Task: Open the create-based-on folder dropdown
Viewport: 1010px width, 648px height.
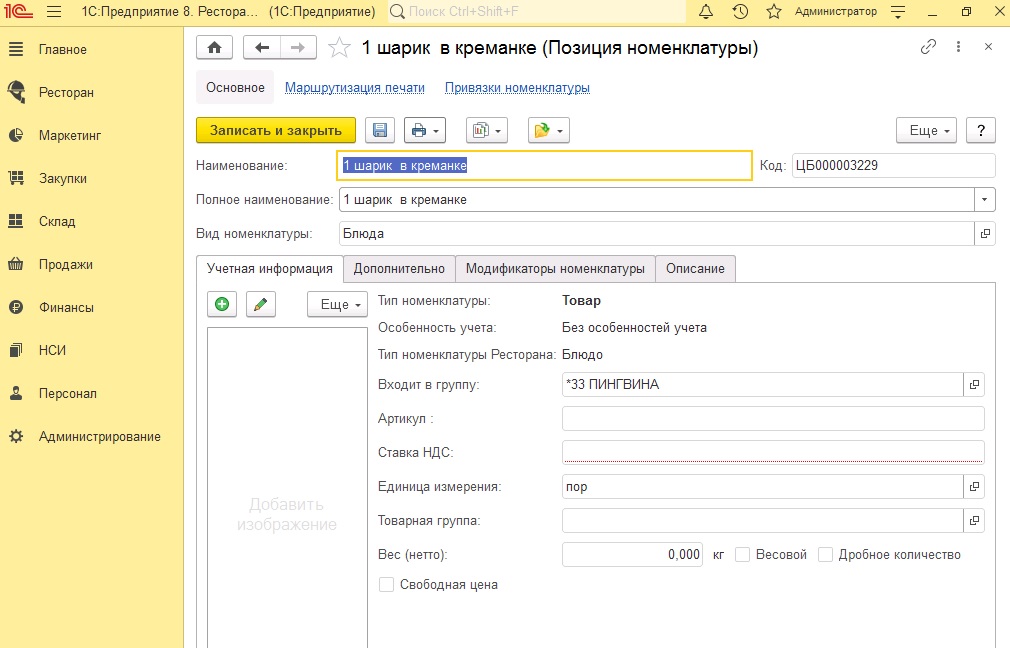Action: pyautogui.click(x=549, y=130)
